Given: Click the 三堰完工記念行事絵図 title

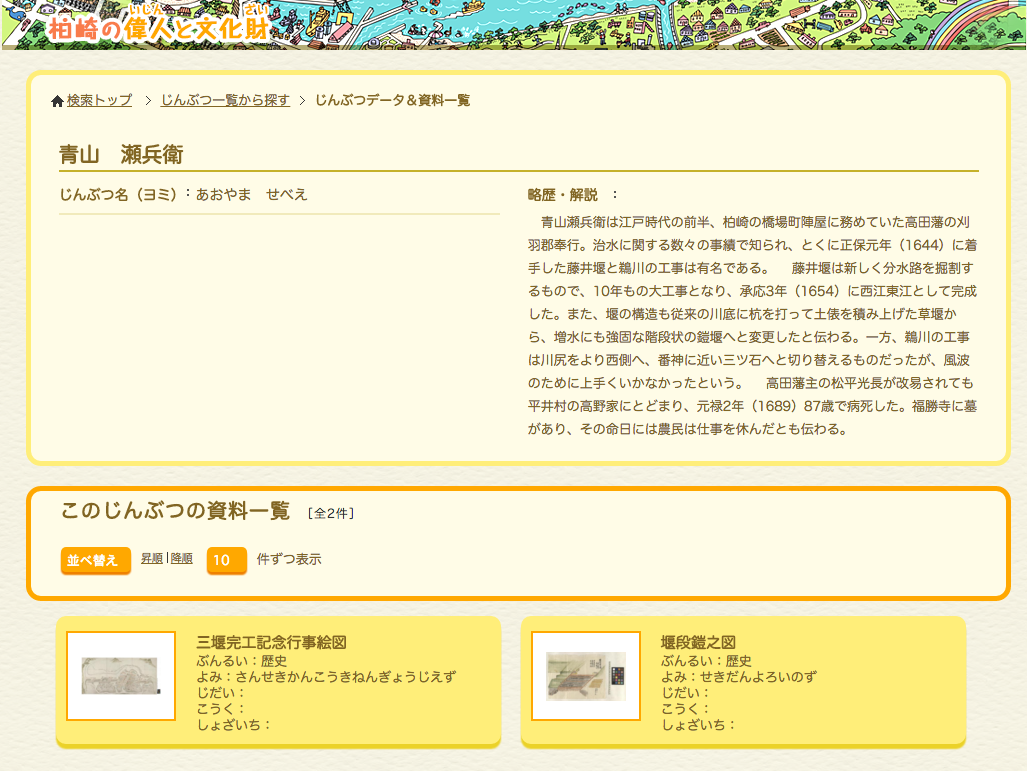Looking at the screenshot, I should 271,642.
